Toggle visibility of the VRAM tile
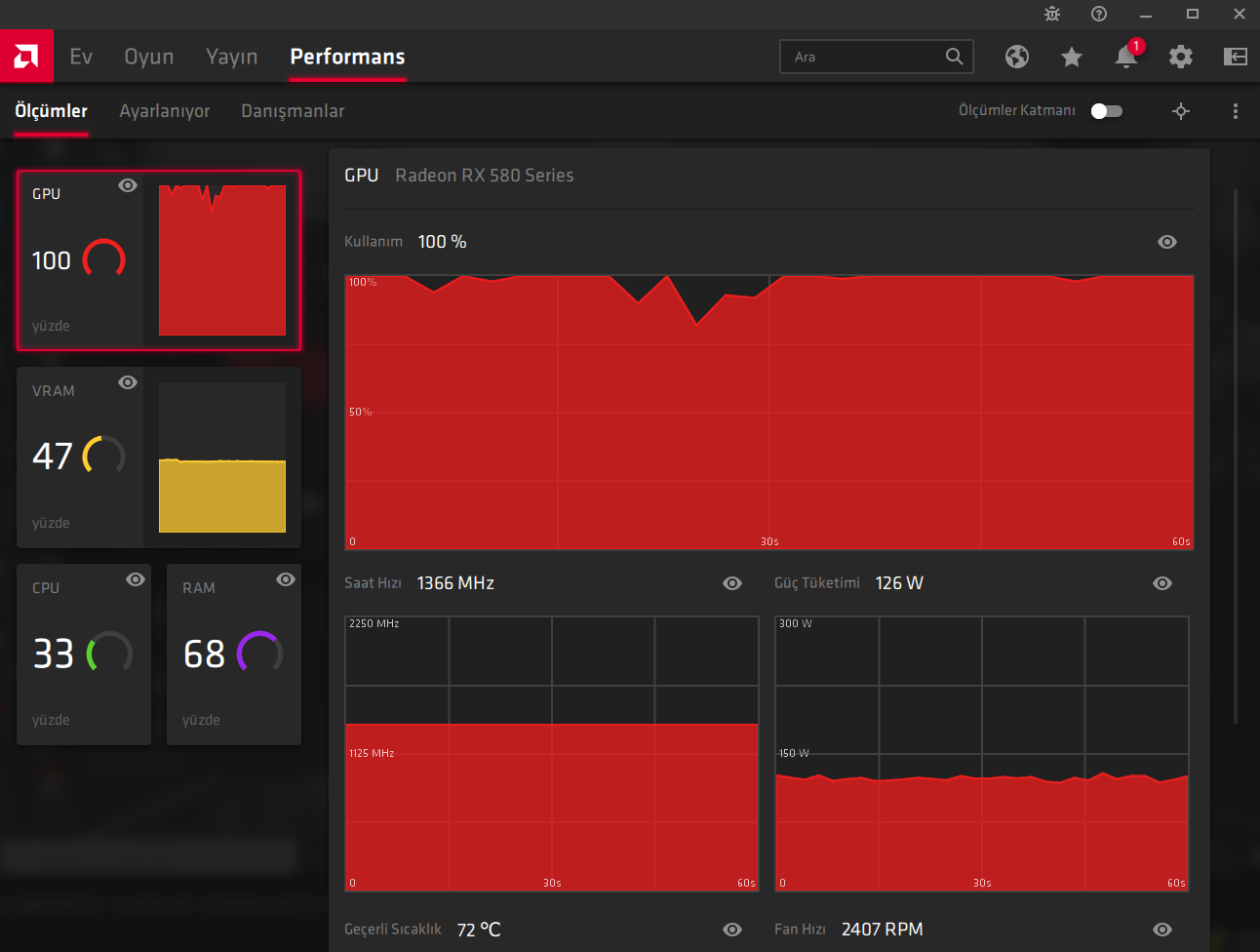This screenshot has width=1260, height=952. click(x=128, y=382)
